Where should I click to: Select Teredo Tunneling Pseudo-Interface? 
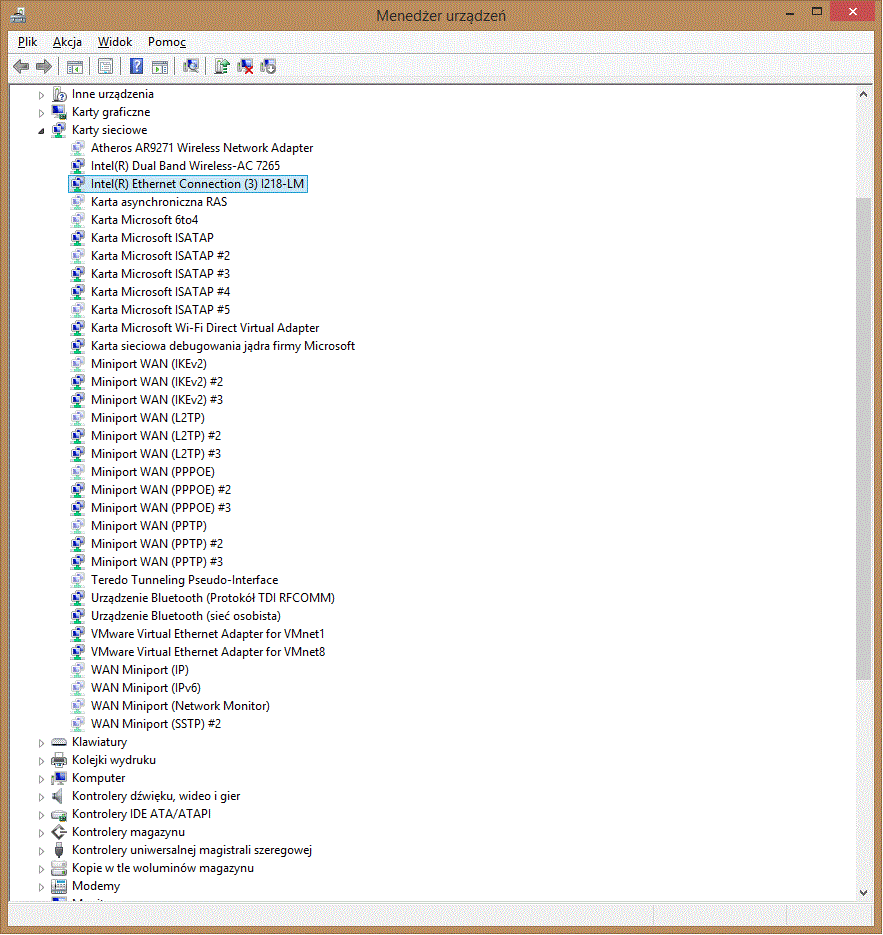(x=184, y=580)
